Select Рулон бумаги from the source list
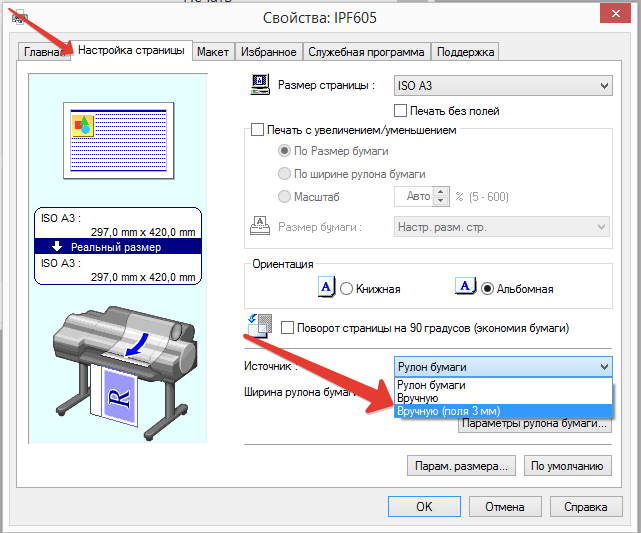Screen dimensions: 641x533 click(x=503, y=385)
